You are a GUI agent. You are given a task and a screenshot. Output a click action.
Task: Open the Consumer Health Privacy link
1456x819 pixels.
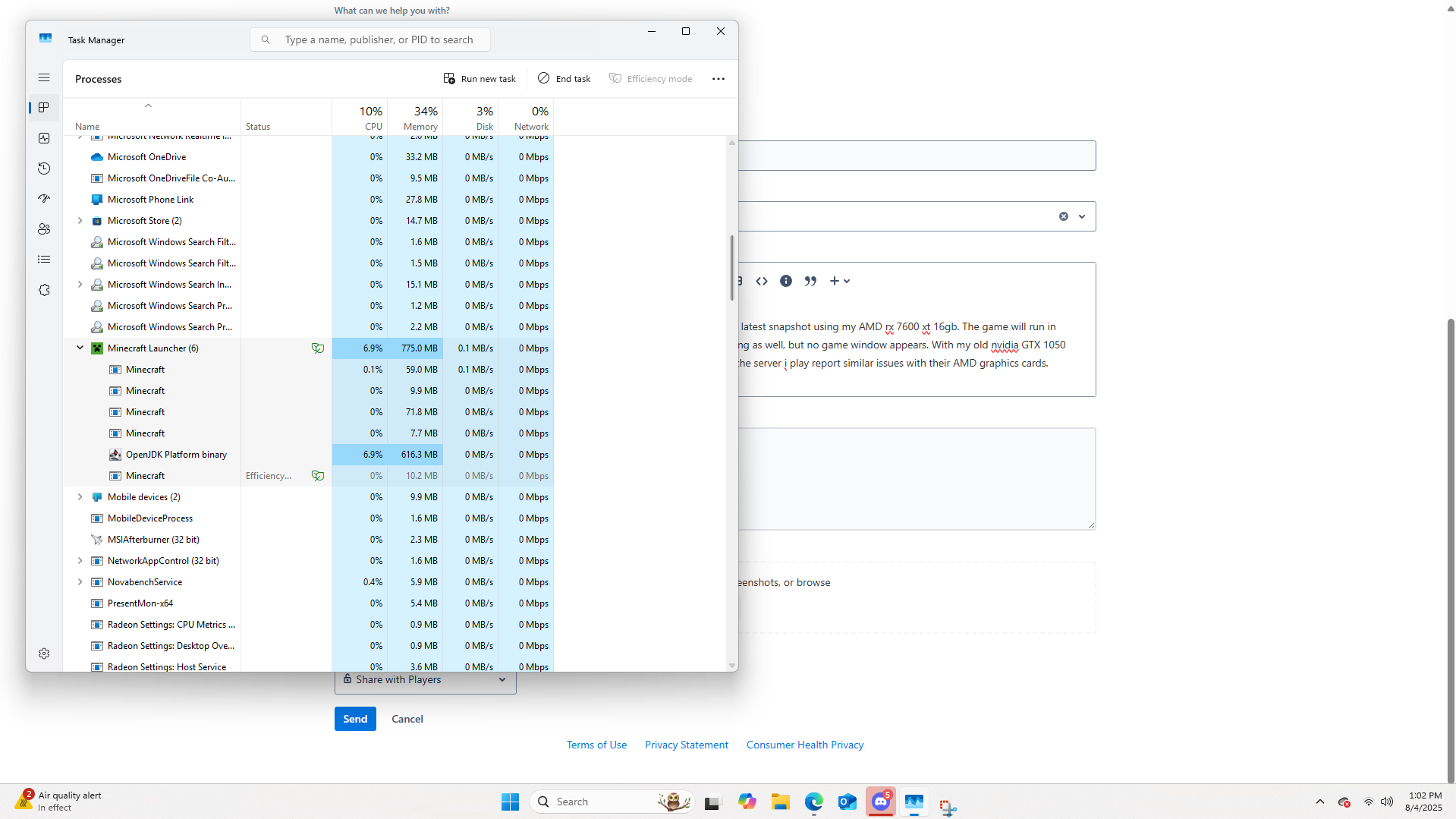tap(805, 745)
